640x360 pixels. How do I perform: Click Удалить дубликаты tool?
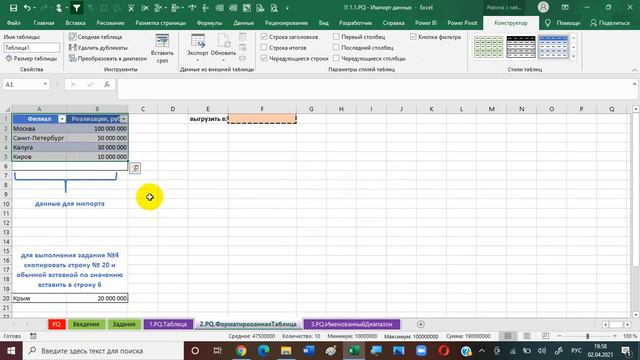point(98,48)
